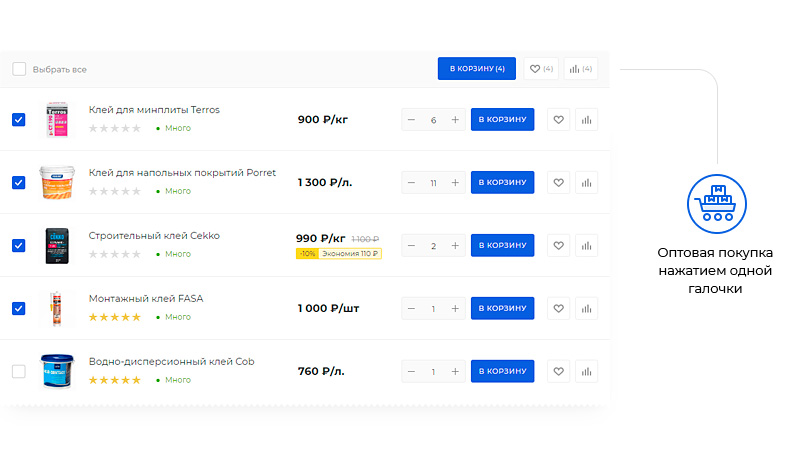The height and width of the screenshot is (457, 800).
Task: Click compare icon for FASA mounting glue
Action: coord(587,308)
